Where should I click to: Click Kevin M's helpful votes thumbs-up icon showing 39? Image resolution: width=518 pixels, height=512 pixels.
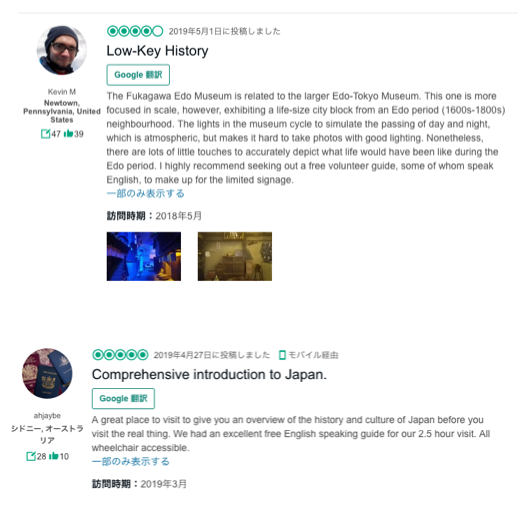tap(68, 134)
